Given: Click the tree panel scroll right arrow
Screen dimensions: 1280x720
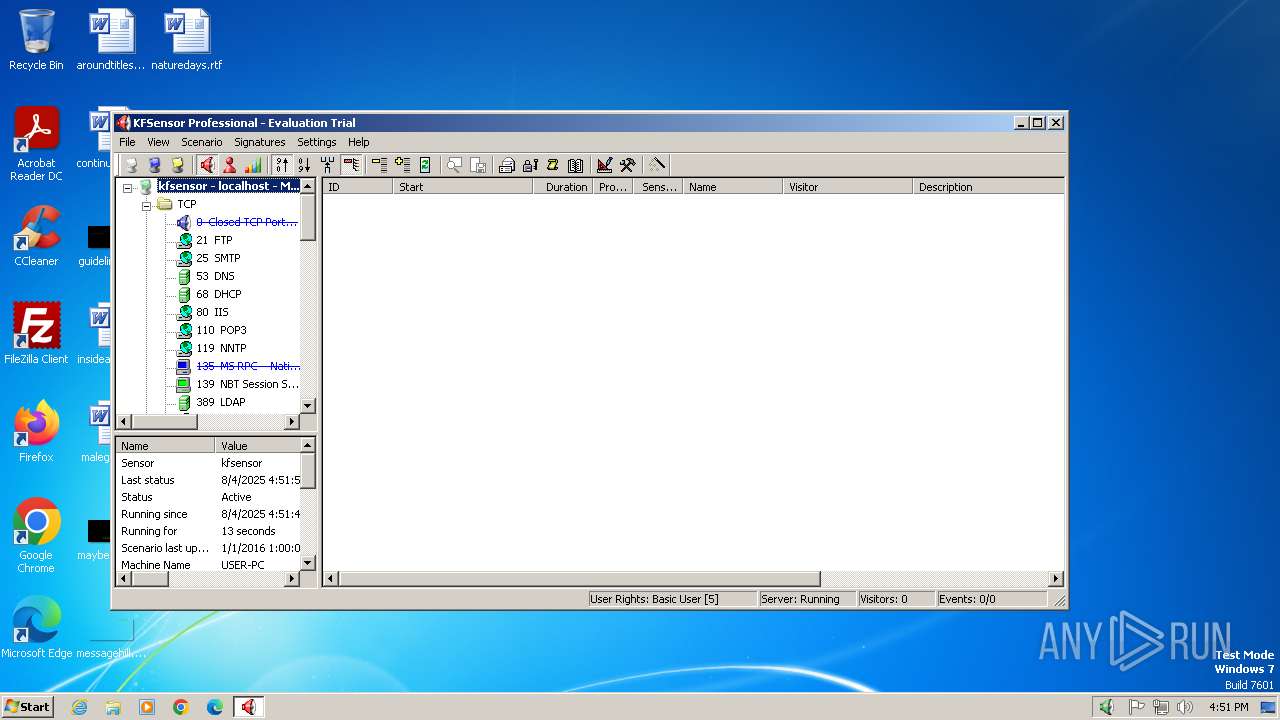Looking at the screenshot, I should coord(293,422).
